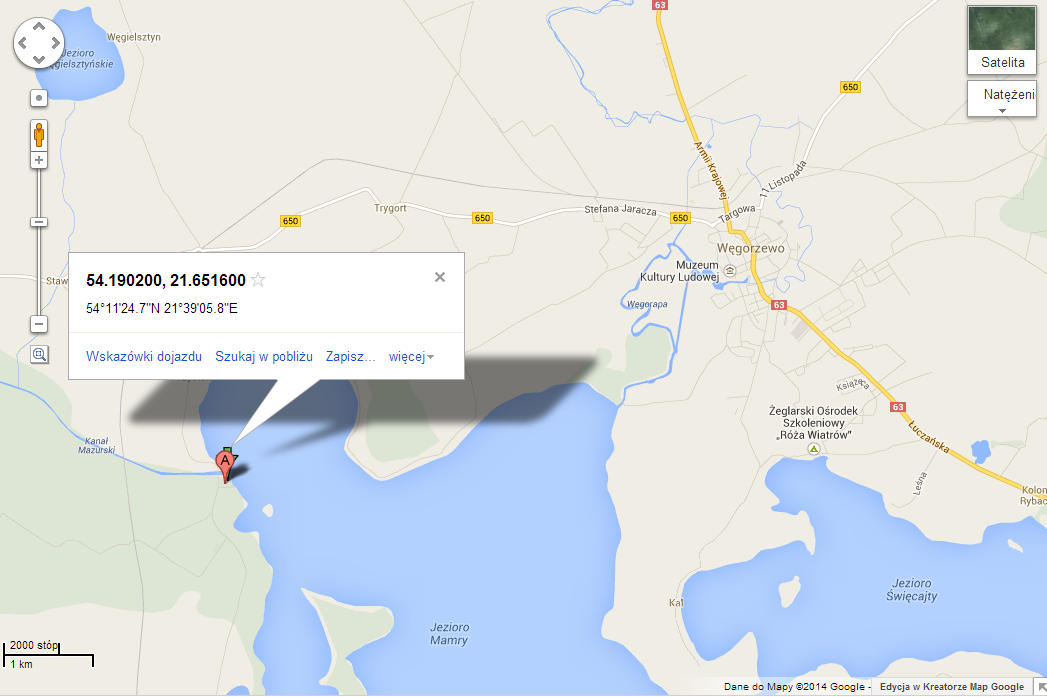Viewport: 1047px width, 697px height.
Task: Pan map left with navigation arrow
Action: [23, 44]
